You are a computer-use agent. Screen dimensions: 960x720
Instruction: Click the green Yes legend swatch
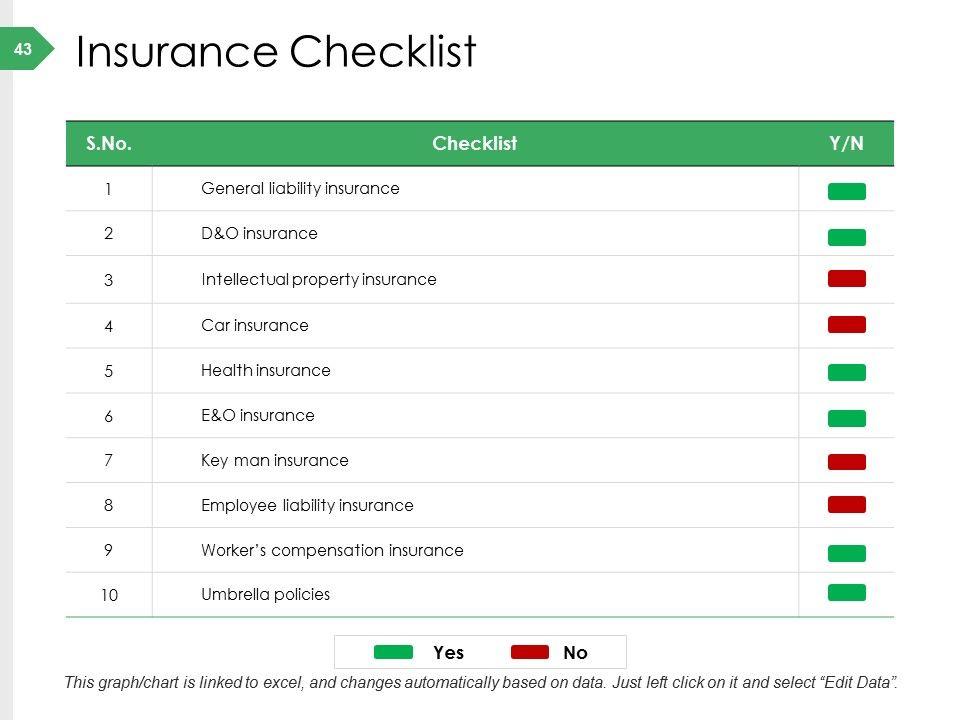pyautogui.click(x=393, y=652)
